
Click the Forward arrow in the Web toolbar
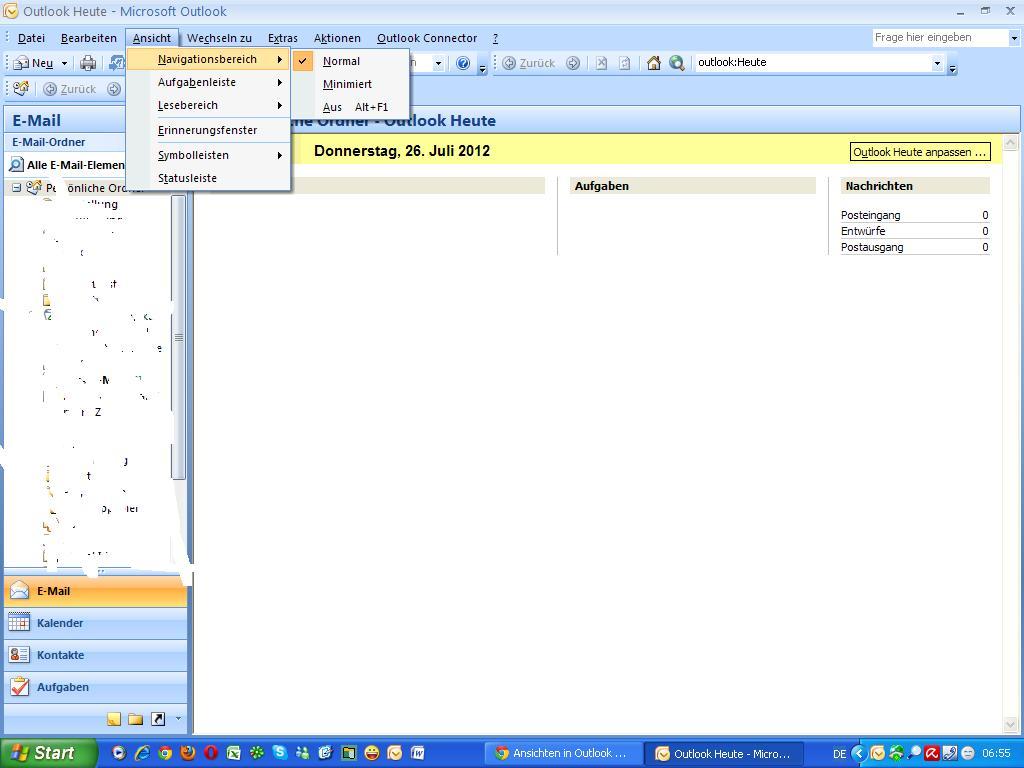(573, 63)
